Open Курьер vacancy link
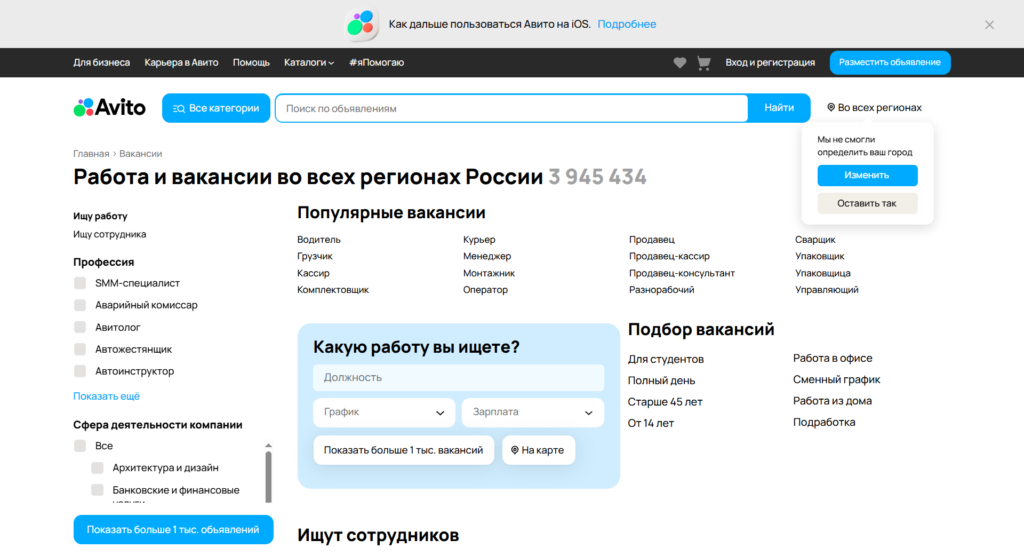 pyautogui.click(x=479, y=240)
